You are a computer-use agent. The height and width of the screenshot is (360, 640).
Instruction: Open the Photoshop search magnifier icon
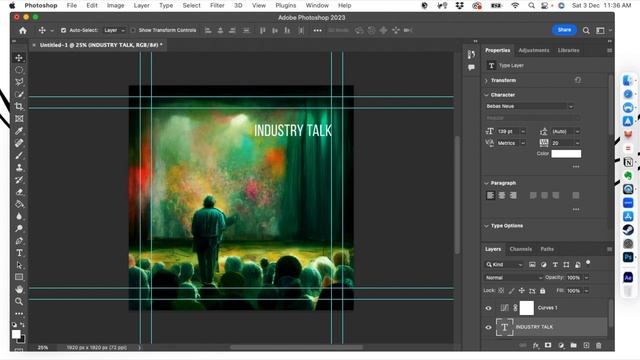point(586,30)
